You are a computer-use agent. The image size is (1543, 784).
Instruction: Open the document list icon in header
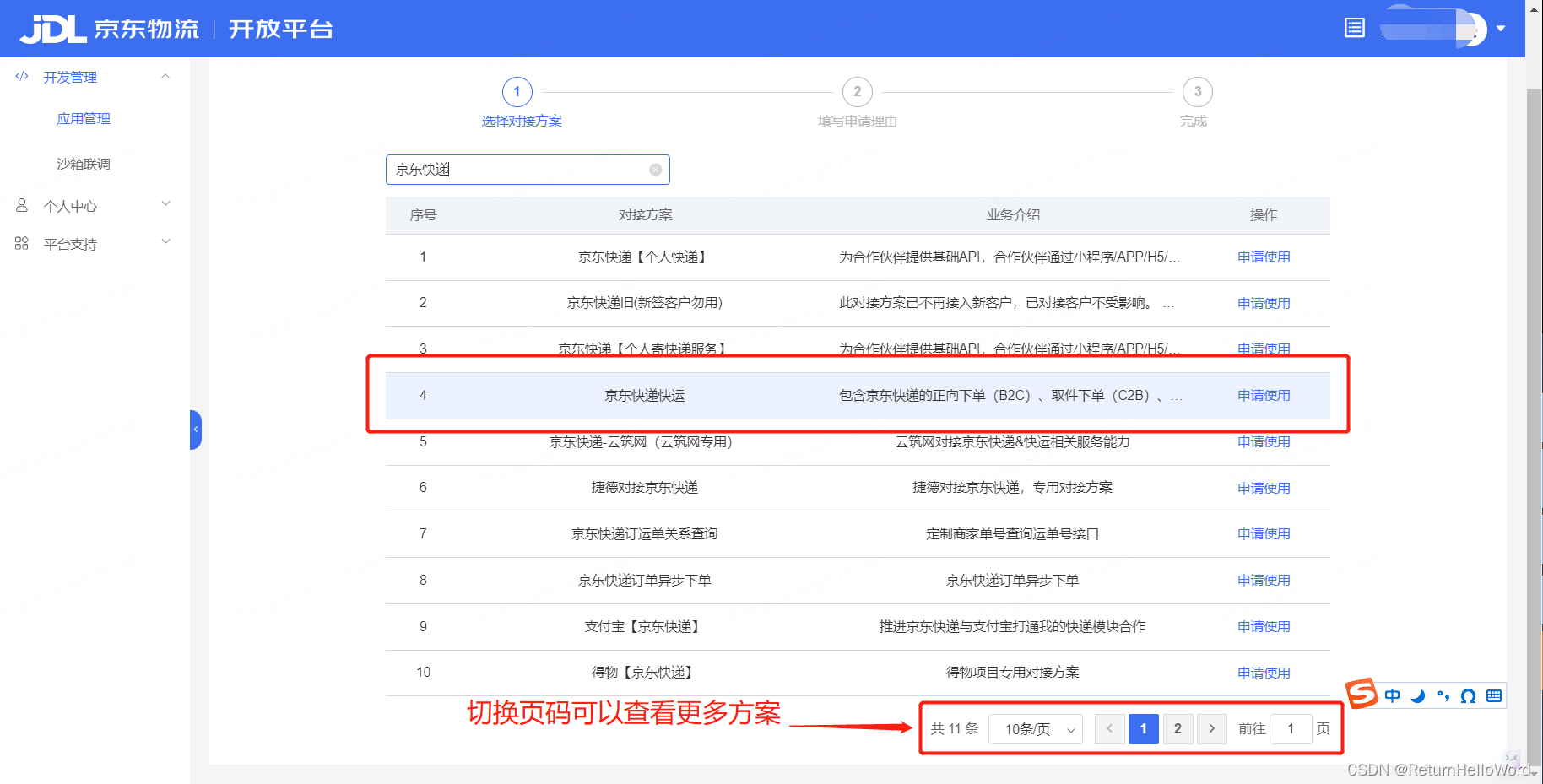1354,28
